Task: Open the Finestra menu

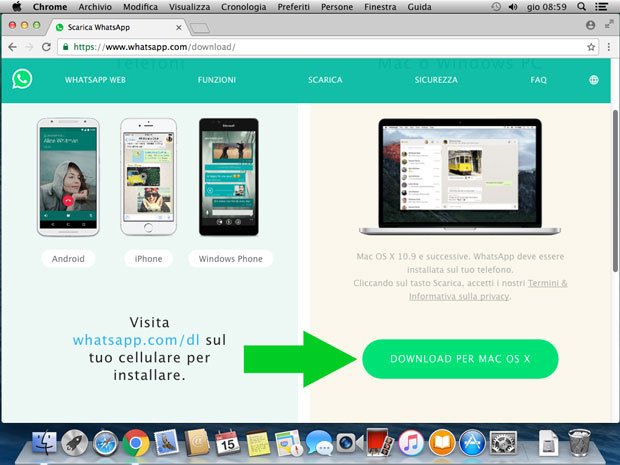Action: point(380,7)
